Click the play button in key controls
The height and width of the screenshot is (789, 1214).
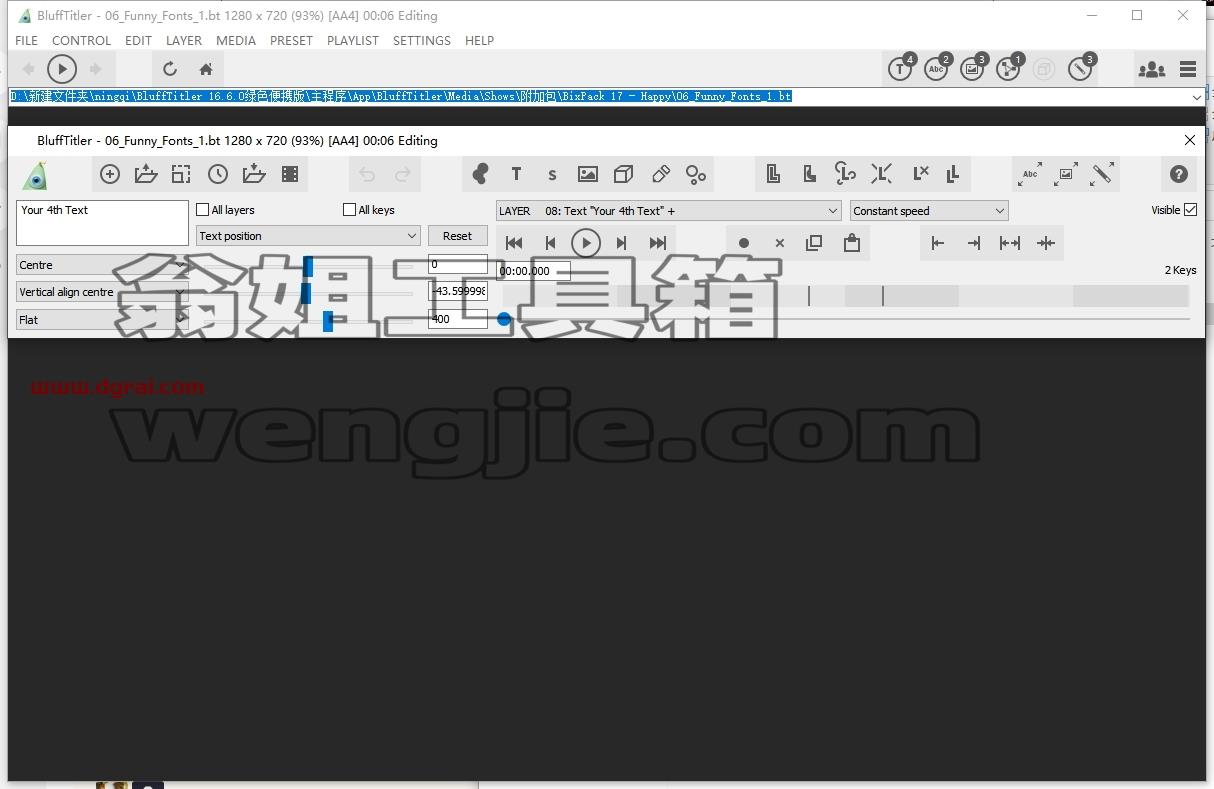click(586, 243)
